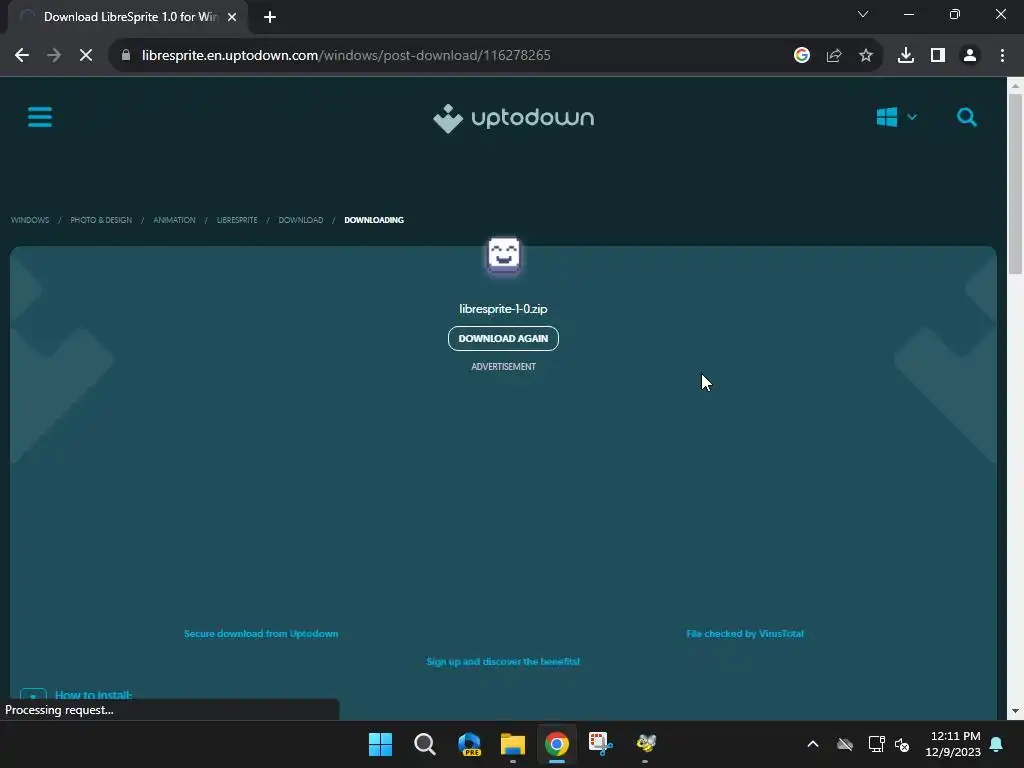Open Chrome downloads
Image resolution: width=1024 pixels, height=768 pixels.
[x=906, y=56]
